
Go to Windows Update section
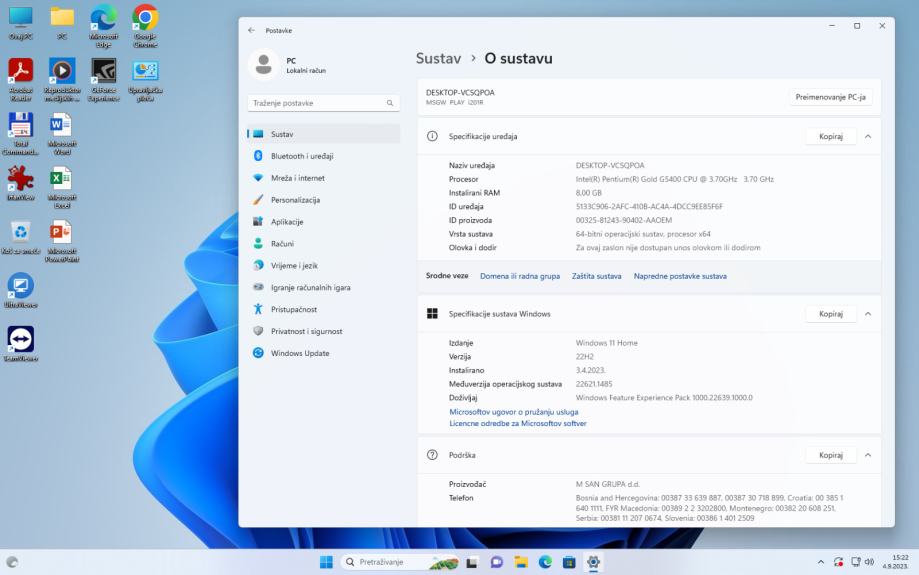[x=299, y=353]
